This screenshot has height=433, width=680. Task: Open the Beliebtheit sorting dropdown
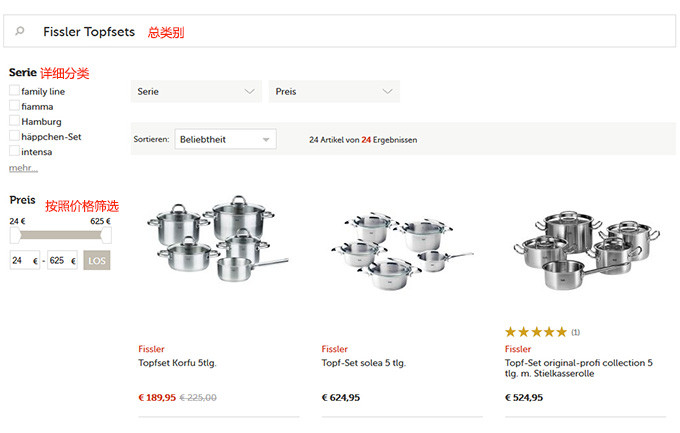point(226,139)
